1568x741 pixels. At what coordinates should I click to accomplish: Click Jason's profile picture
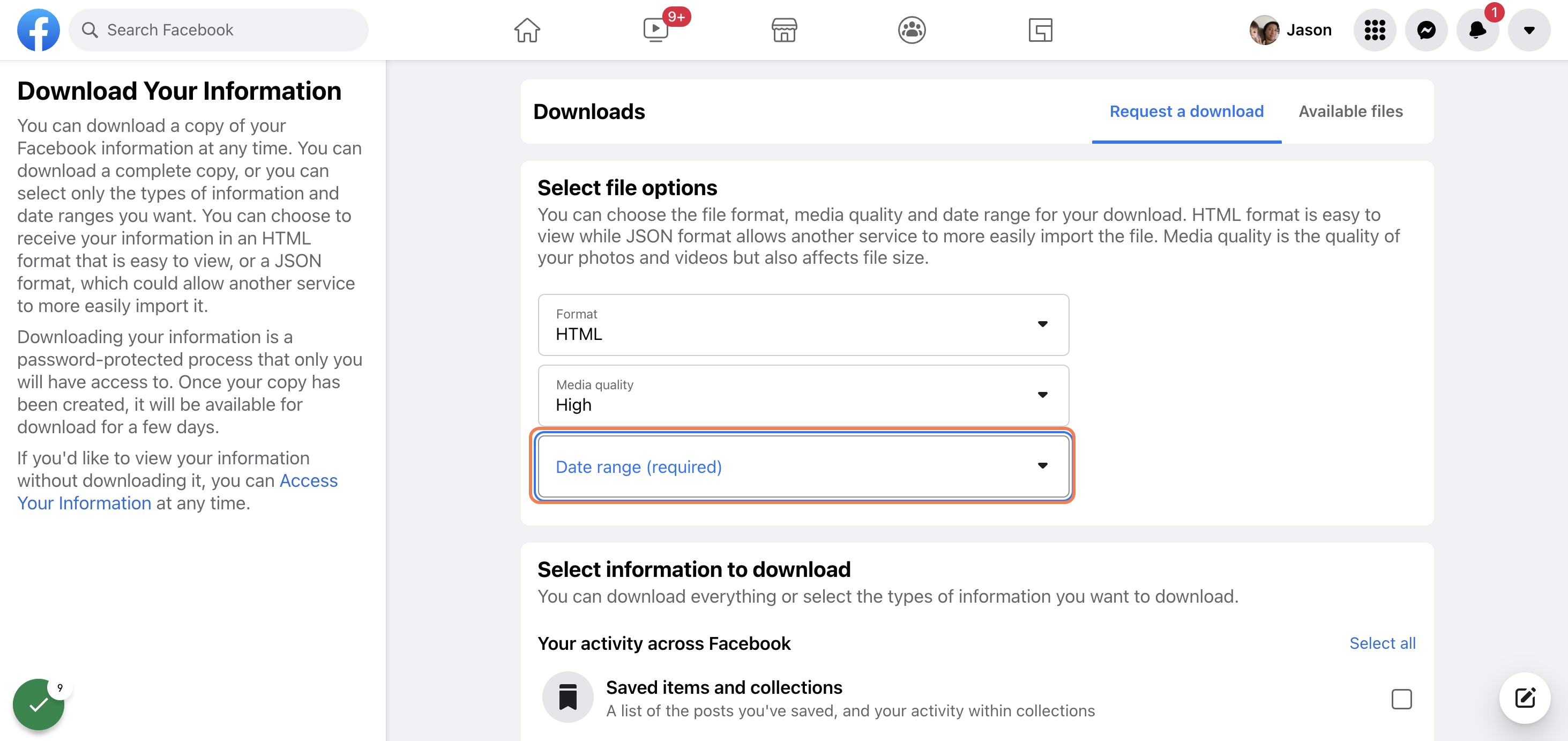[1264, 30]
